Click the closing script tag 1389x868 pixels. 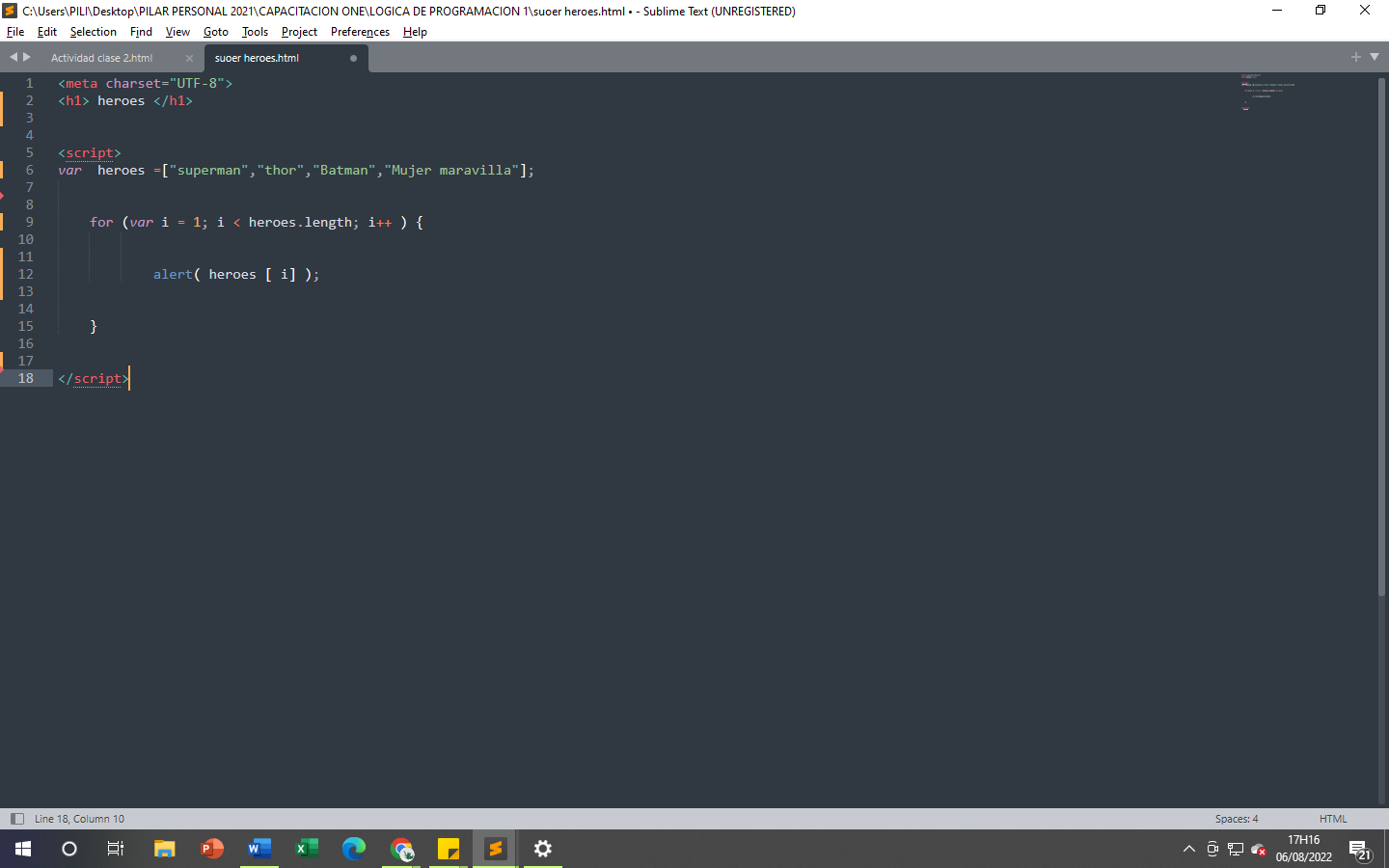[x=94, y=378]
